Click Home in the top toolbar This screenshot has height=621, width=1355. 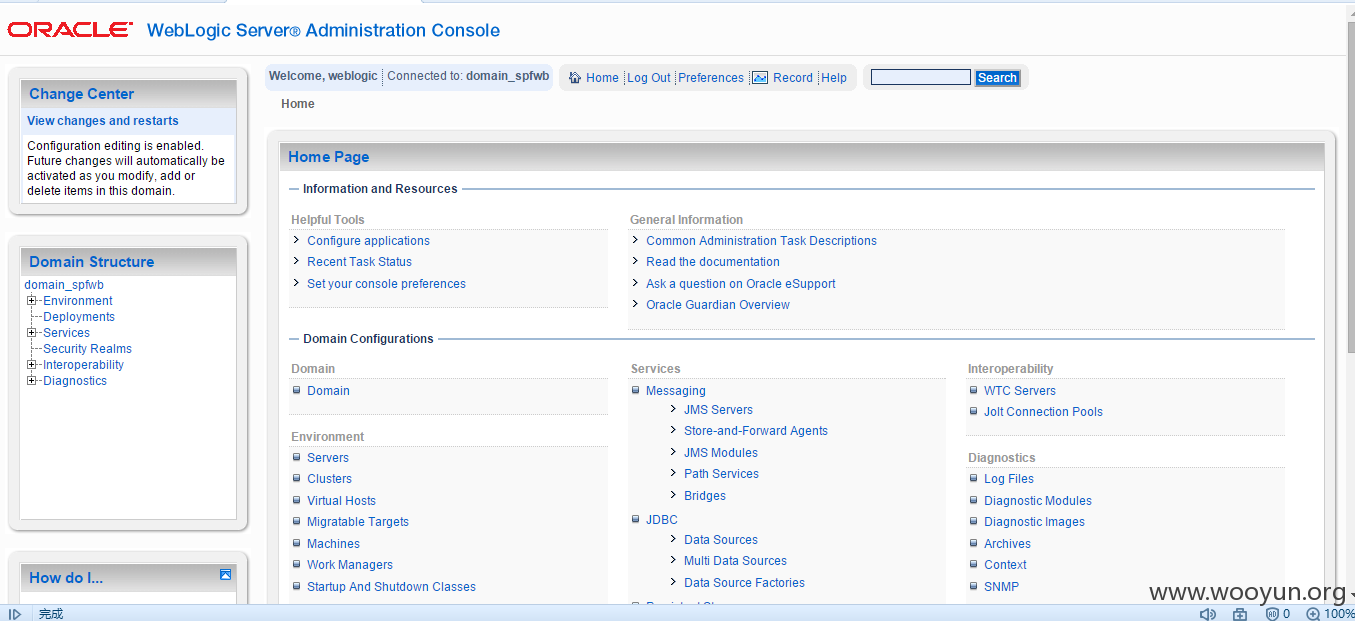(x=602, y=78)
